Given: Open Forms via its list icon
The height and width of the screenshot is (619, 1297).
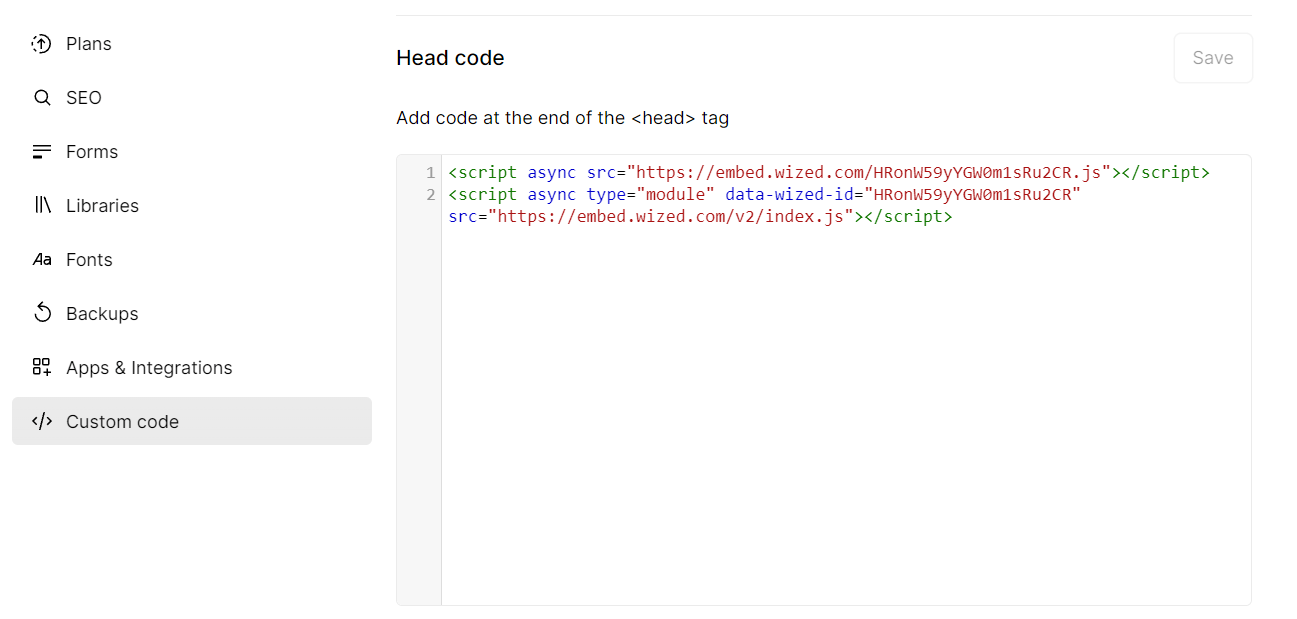Looking at the screenshot, I should coord(41,151).
